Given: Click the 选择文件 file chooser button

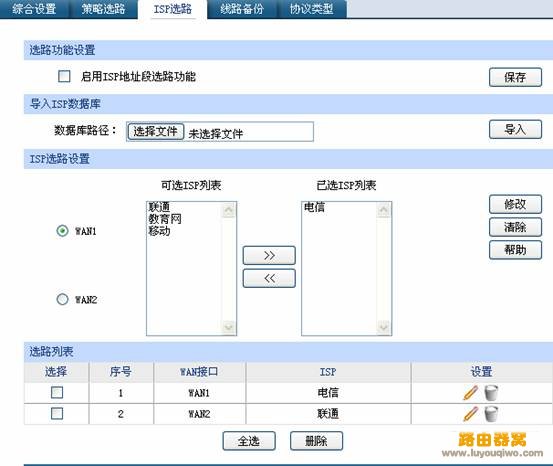Looking at the screenshot, I should tap(155, 132).
